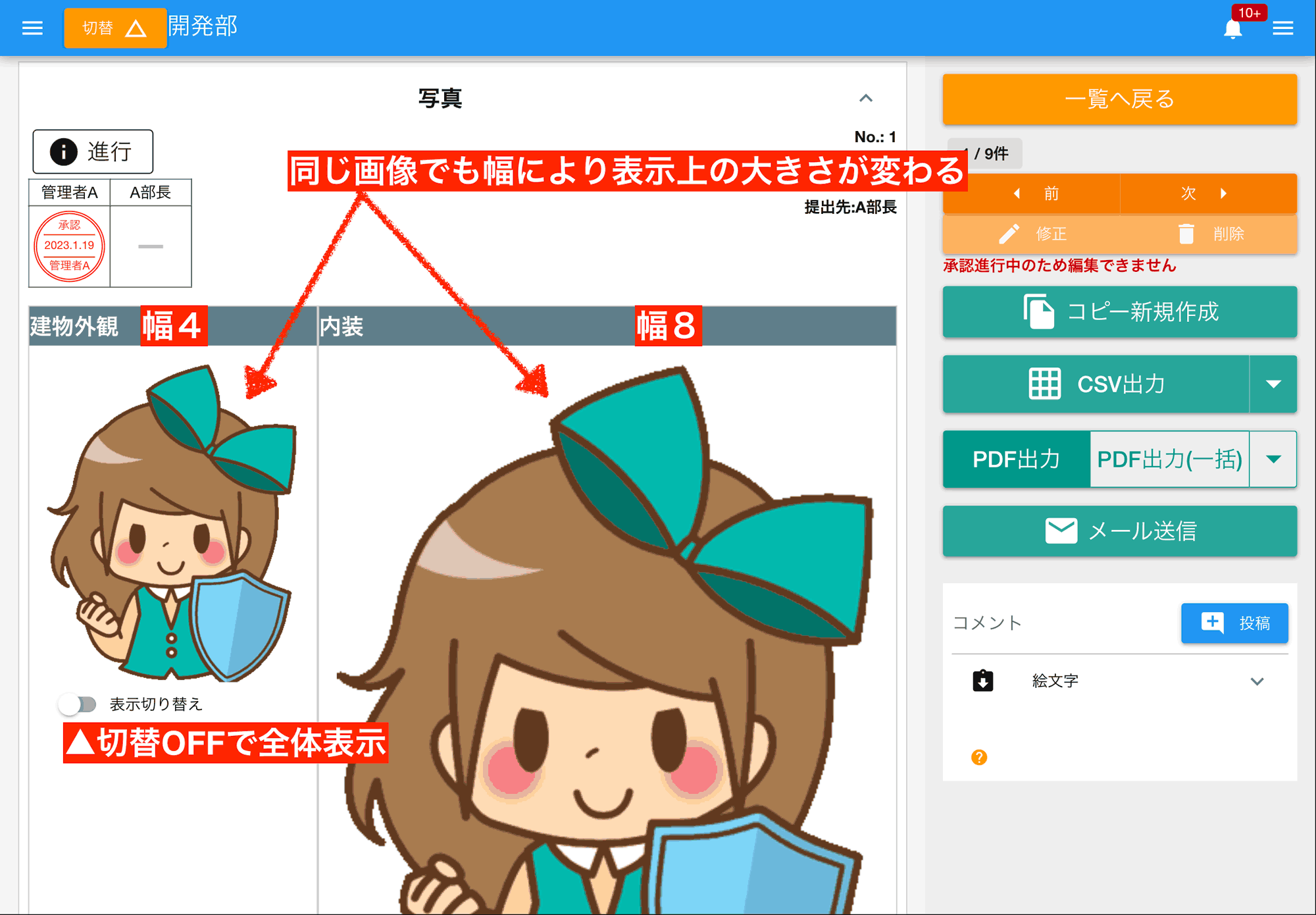The width and height of the screenshot is (1316, 915).
Task: Open the CSV出力 dropdown arrow
Action: click(x=1275, y=384)
